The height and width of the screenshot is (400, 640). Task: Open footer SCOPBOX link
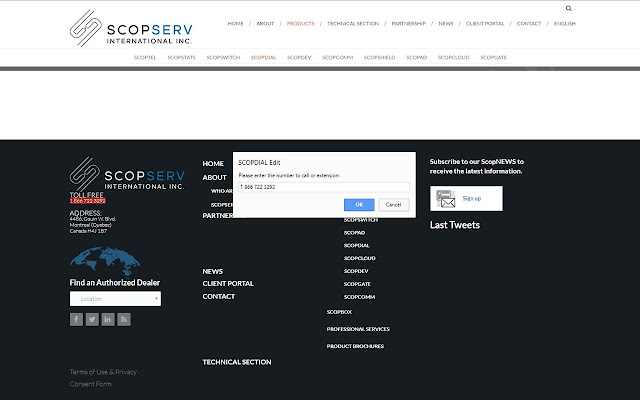[339, 312]
